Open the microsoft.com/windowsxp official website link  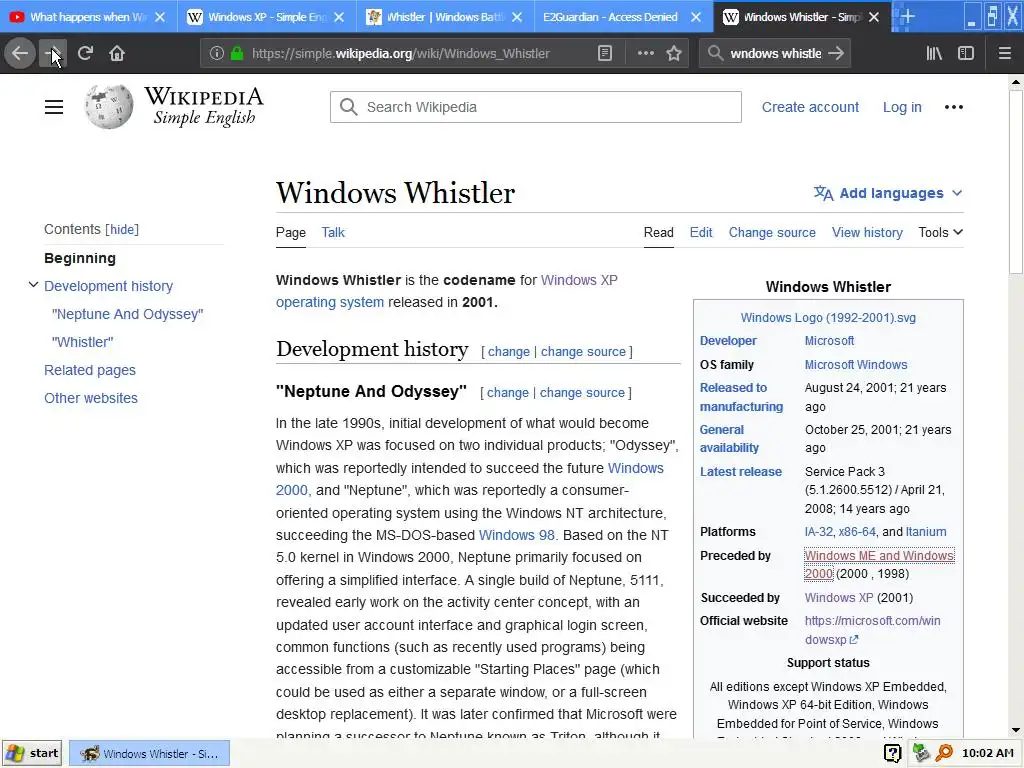click(872, 630)
